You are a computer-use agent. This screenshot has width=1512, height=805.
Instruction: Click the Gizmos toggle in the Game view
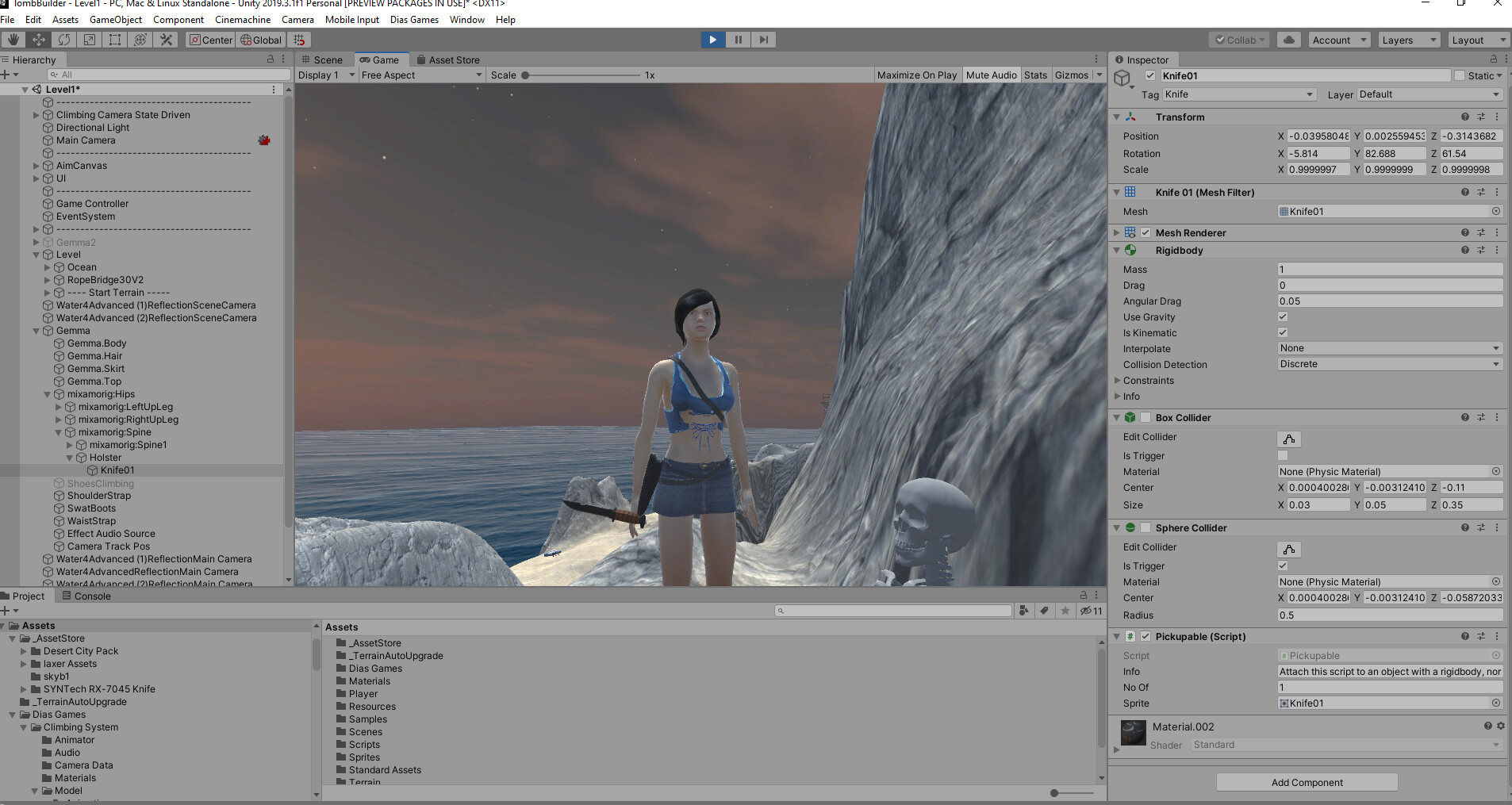tap(1073, 75)
